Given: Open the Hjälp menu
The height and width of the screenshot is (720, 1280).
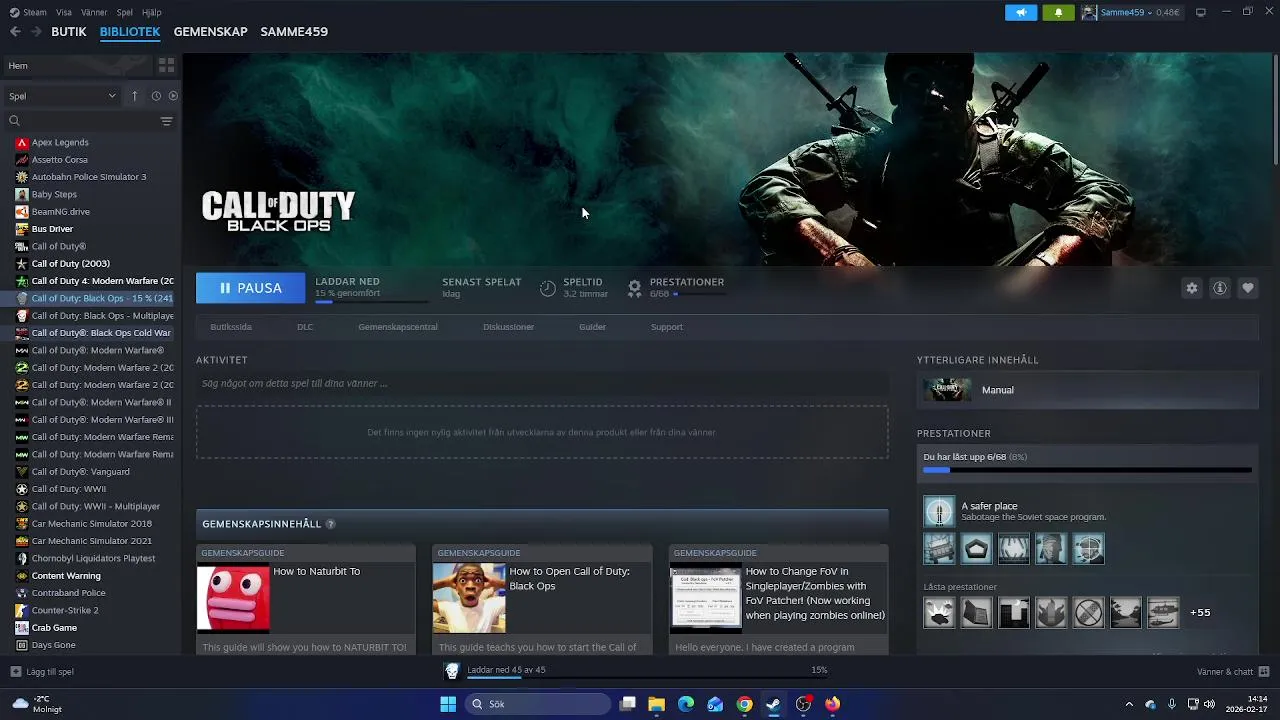Looking at the screenshot, I should 152,12.
